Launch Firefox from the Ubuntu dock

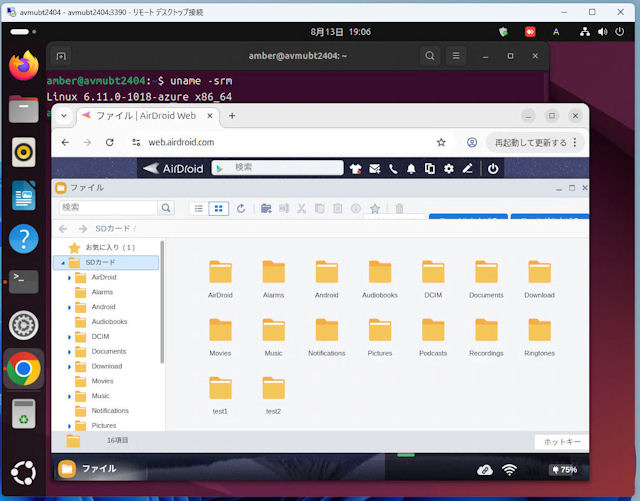(24, 66)
